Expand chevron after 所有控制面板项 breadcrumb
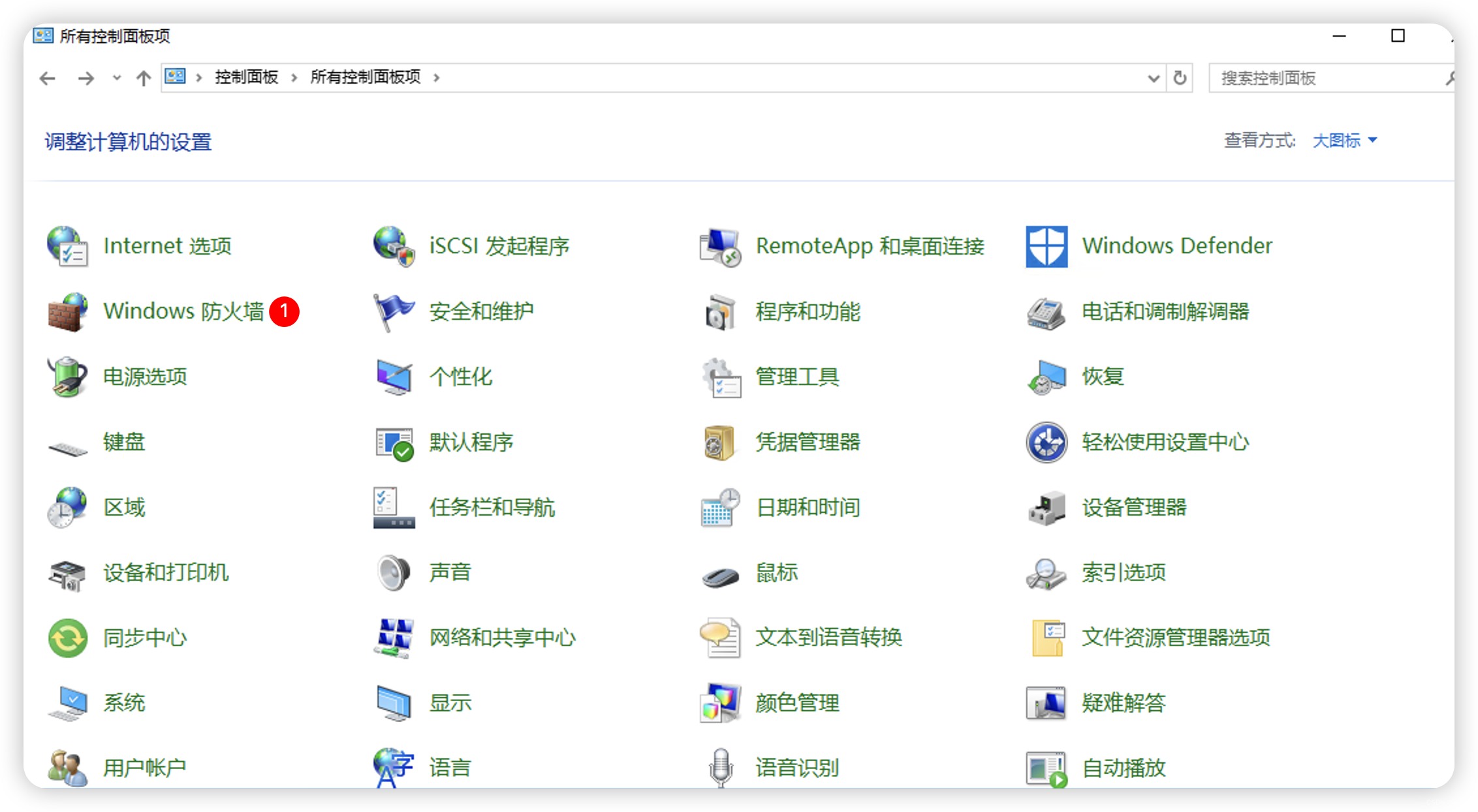Image resolution: width=1478 pixels, height=812 pixels. click(437, 78)
